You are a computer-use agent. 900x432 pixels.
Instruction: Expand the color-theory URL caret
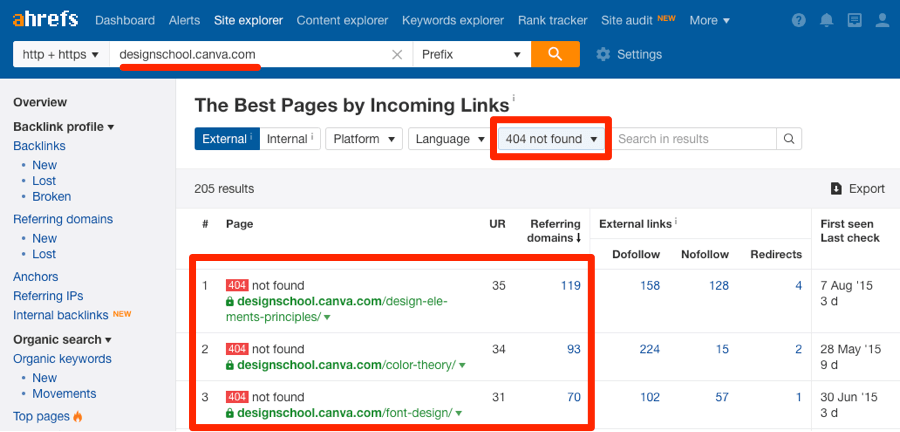coord(462,365)
